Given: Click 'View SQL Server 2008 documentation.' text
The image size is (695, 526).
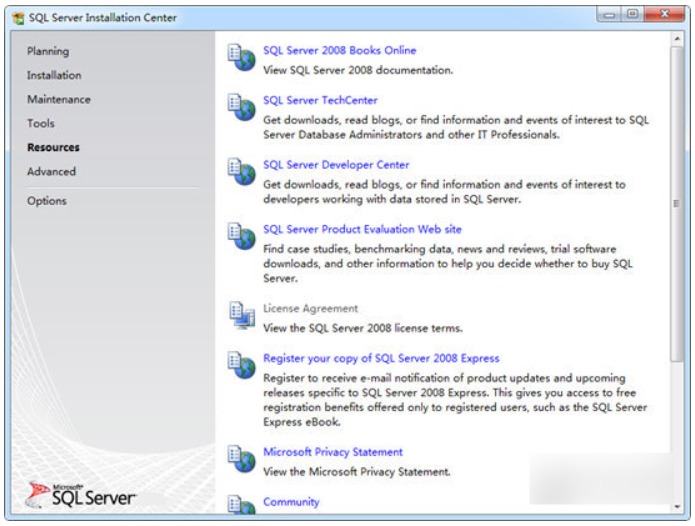Looking at the screenshot, I should click(x=358, y=70).
